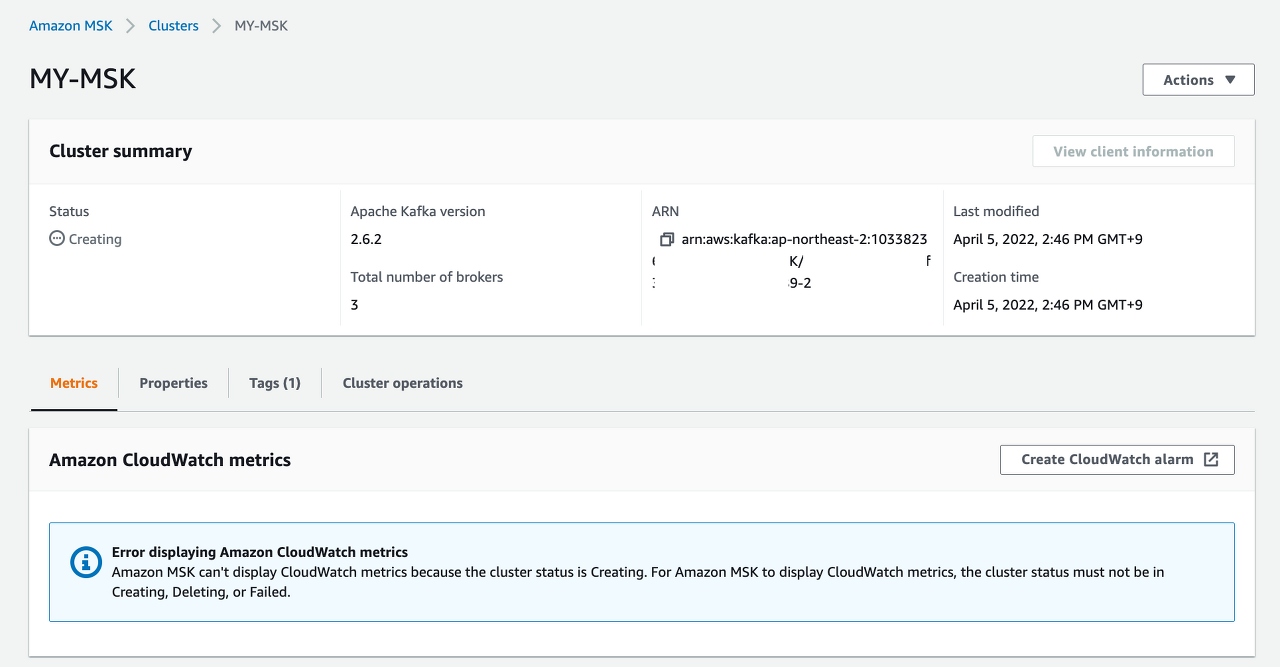Click the Last modified date value
The image size is (1280, 667).
click(1048, 239)
